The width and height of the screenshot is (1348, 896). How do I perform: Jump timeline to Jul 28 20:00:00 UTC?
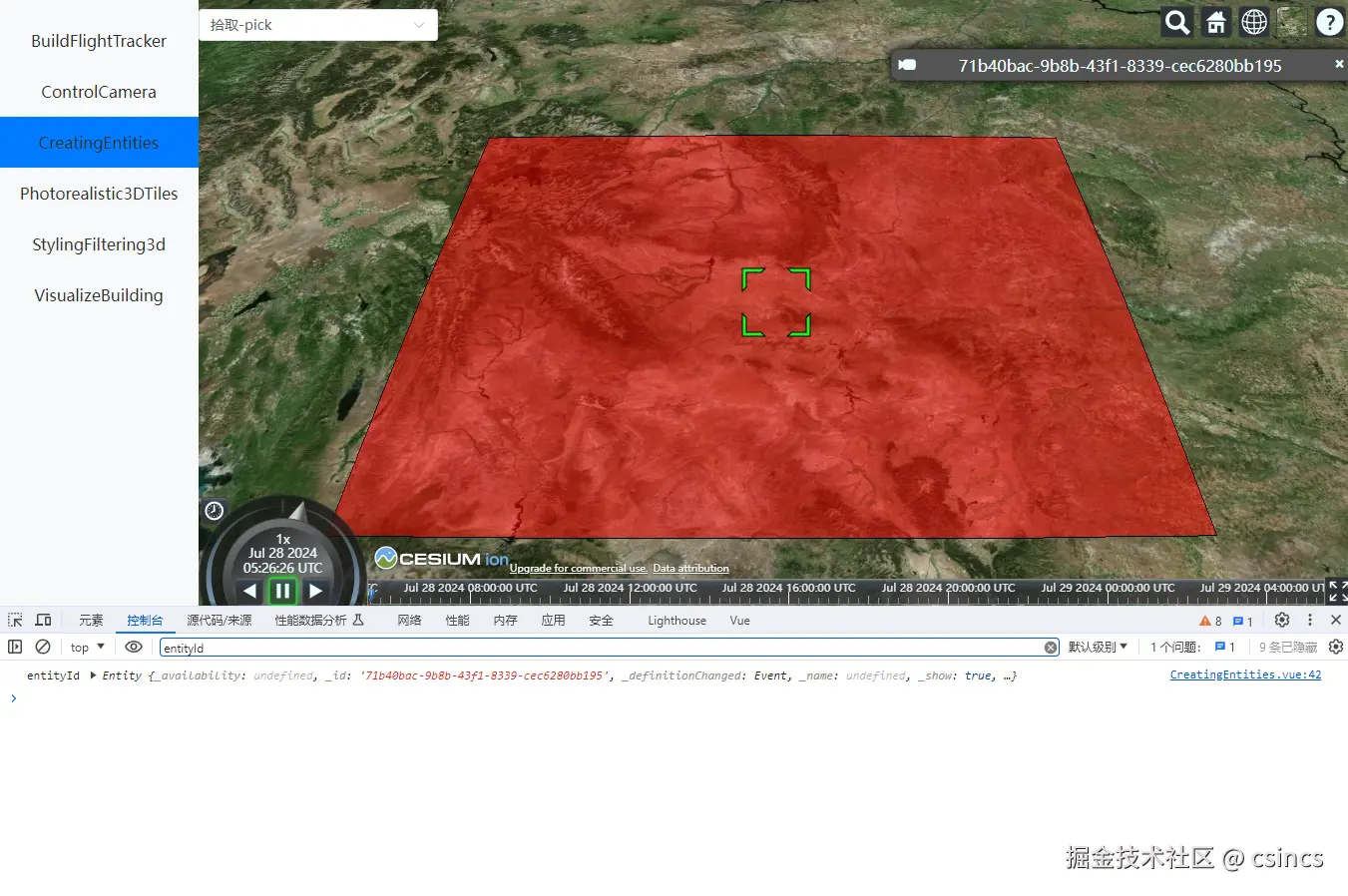pyautogui.click(x=948, y=589)
